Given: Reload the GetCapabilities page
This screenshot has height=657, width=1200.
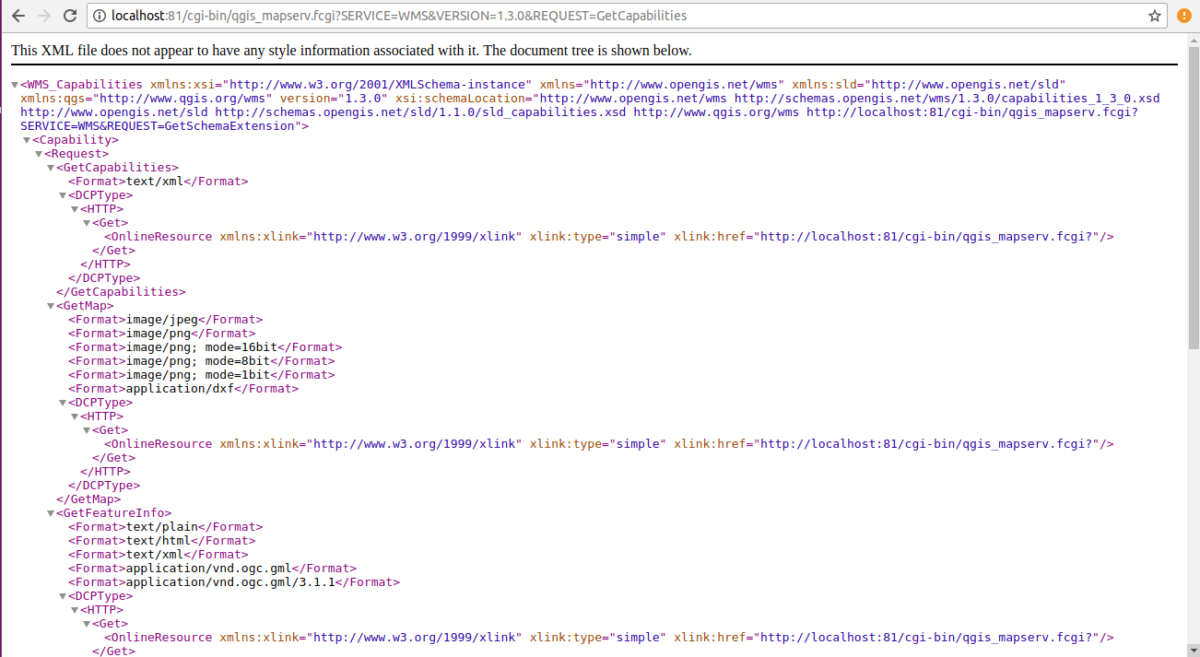Looking at the screenshot, I should point(69,16).
